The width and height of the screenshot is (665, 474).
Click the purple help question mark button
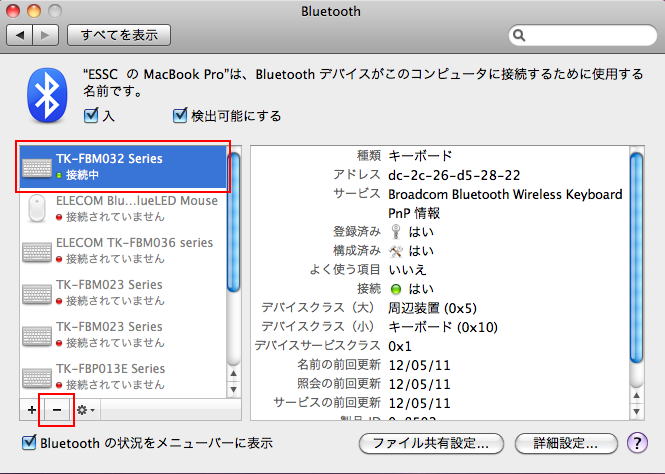pos(637,443)
